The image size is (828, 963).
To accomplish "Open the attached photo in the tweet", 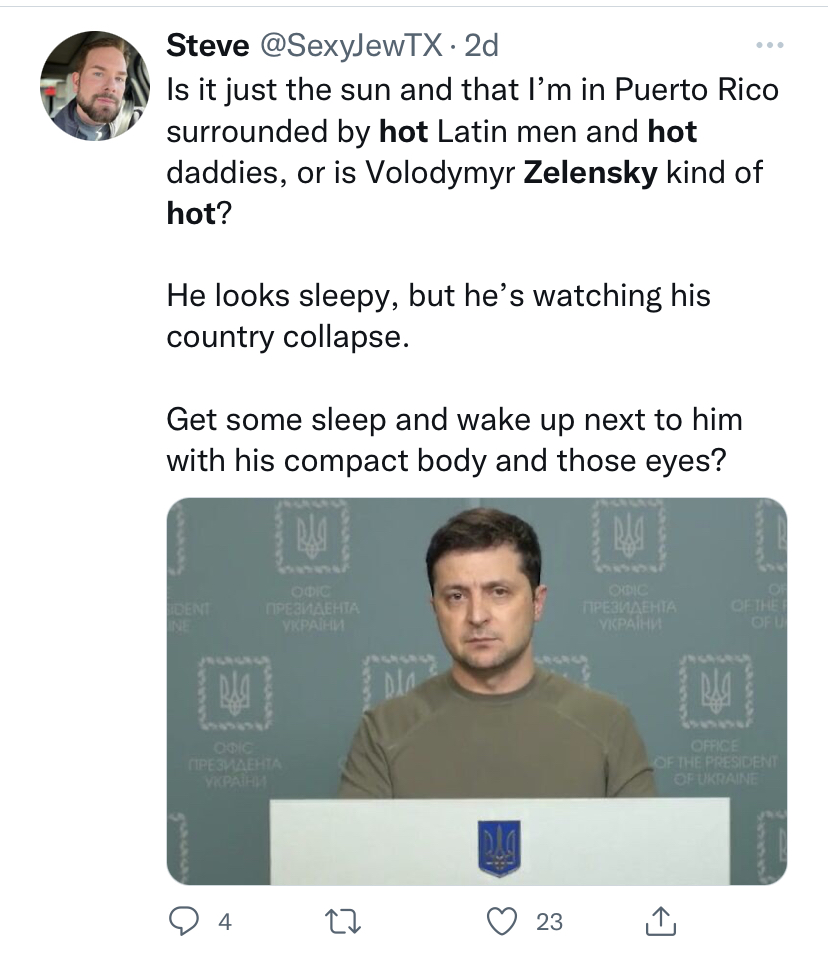I will pos(476,690).
